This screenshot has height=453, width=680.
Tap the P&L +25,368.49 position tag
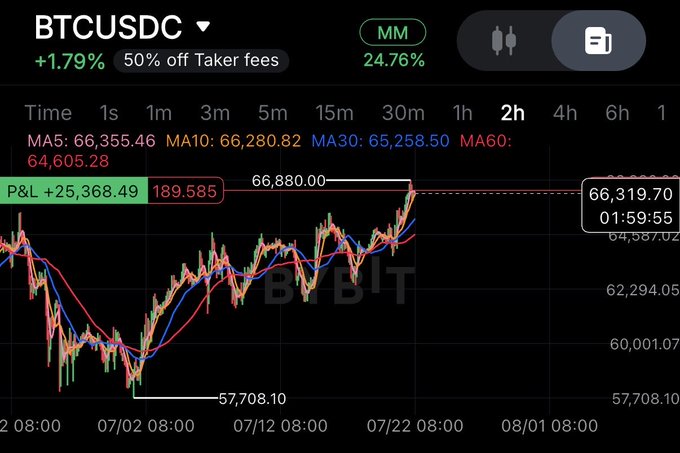[x=73, y=191]
